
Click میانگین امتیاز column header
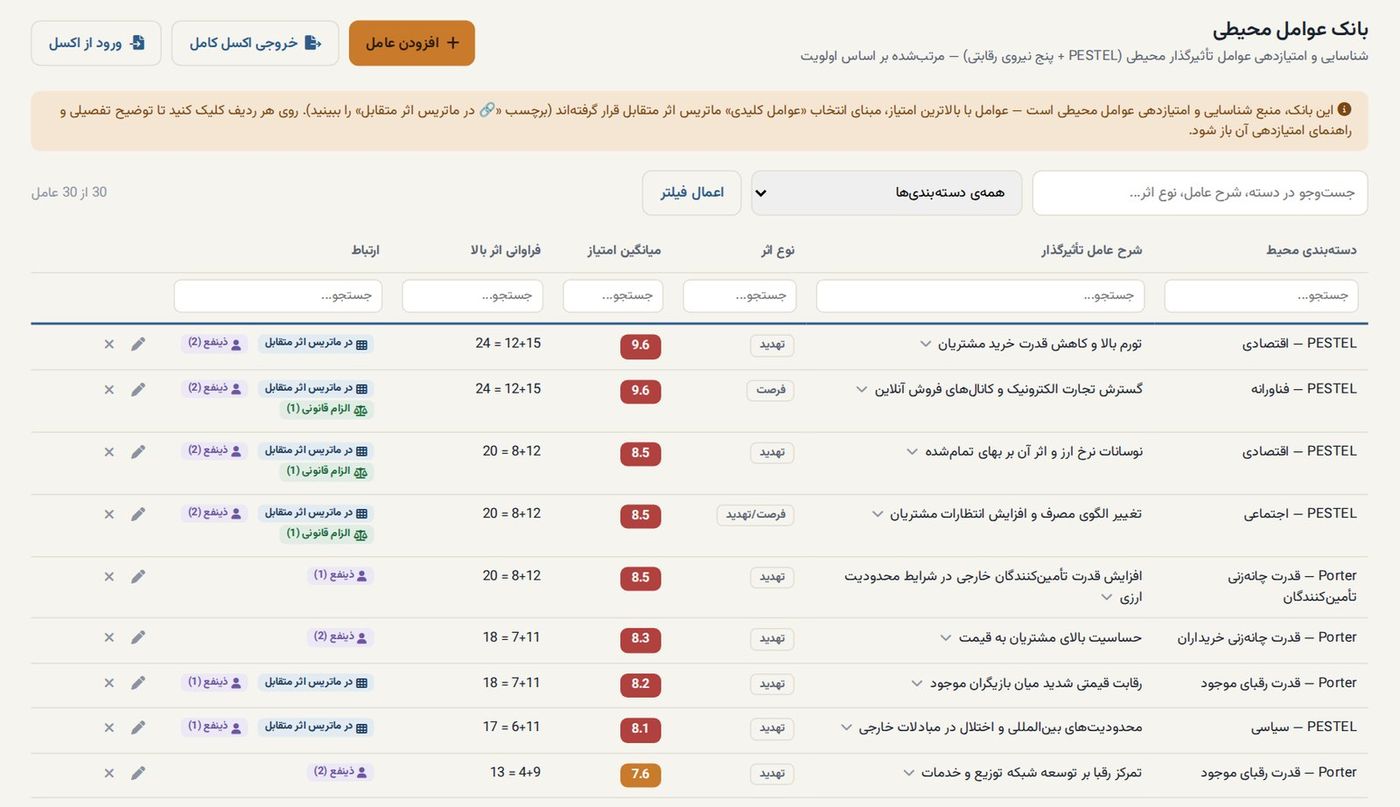624,250
